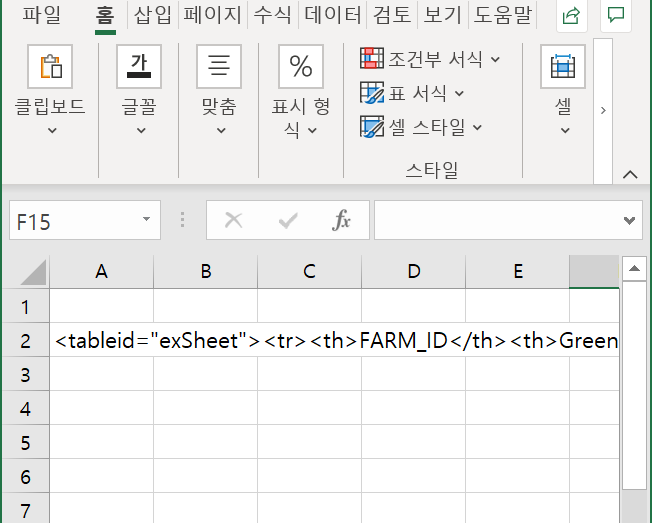Viewport: 652px width, 523px height.
Task: Open the comments speech bubble icon
Action: [616, 15]
